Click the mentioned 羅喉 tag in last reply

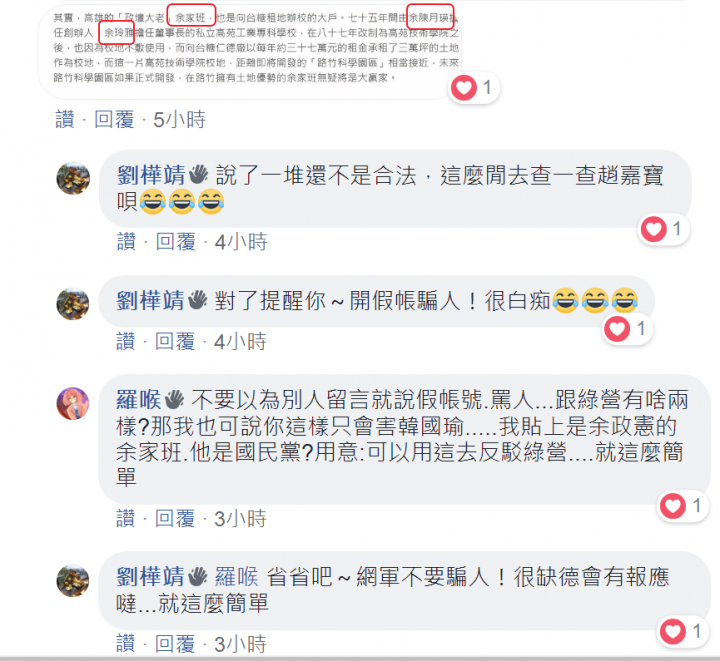(236, 577)
